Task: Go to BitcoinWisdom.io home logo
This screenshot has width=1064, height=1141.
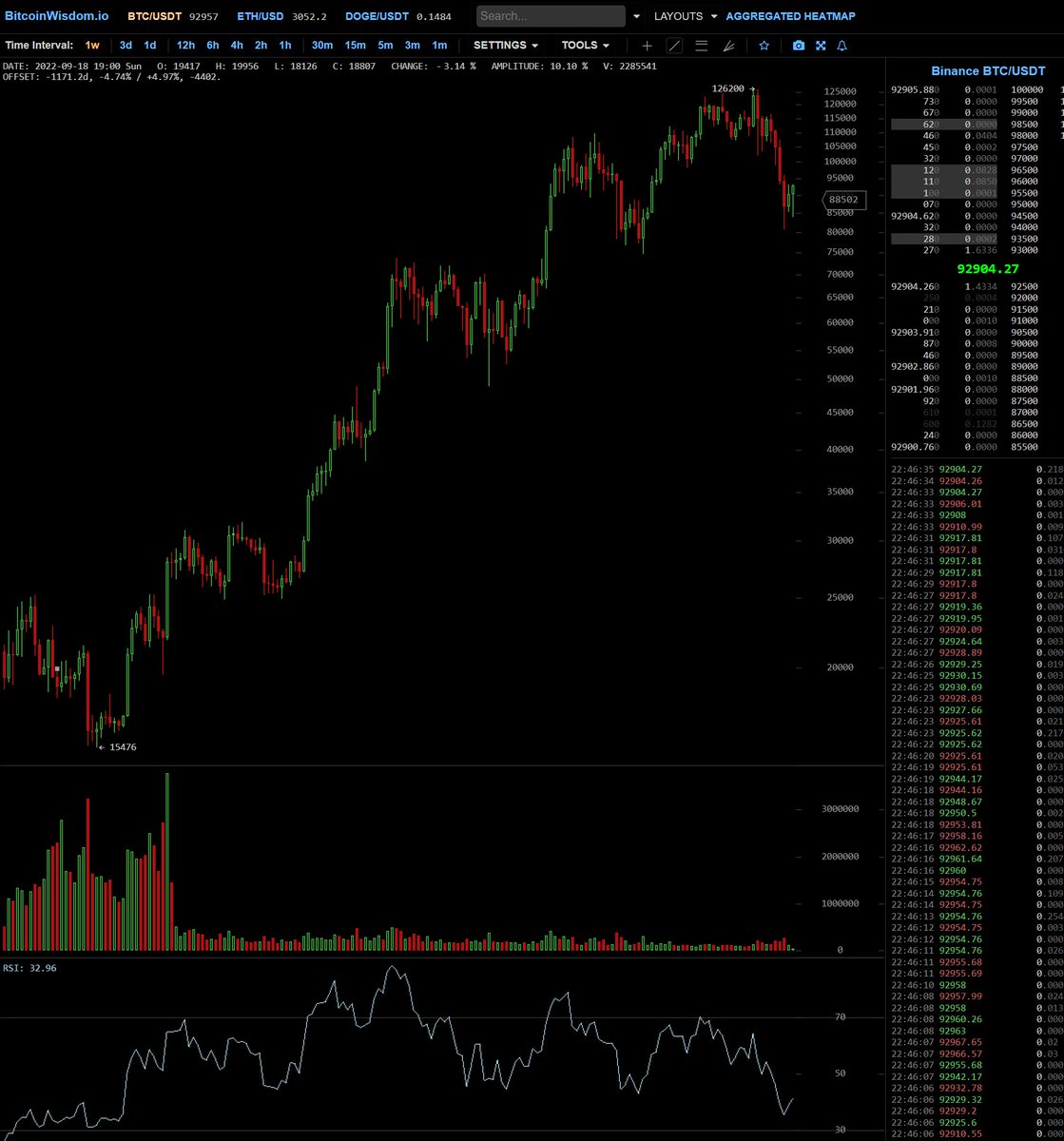Action: [56, 16]
